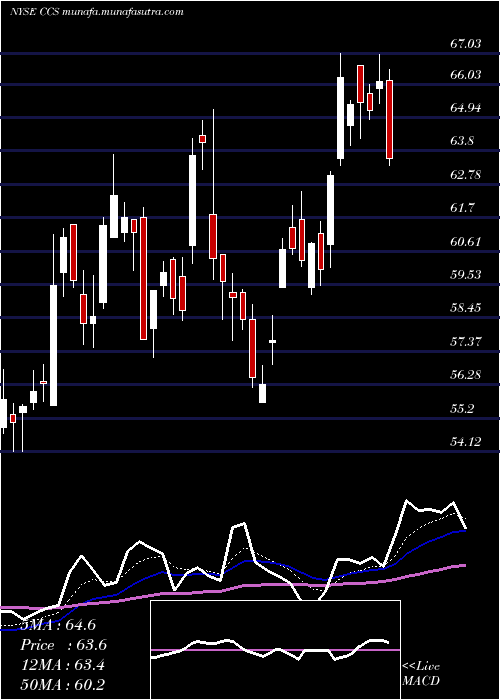Select the 66.03 price axis label
Screen dimensions: 500x700
click(466, 74)
